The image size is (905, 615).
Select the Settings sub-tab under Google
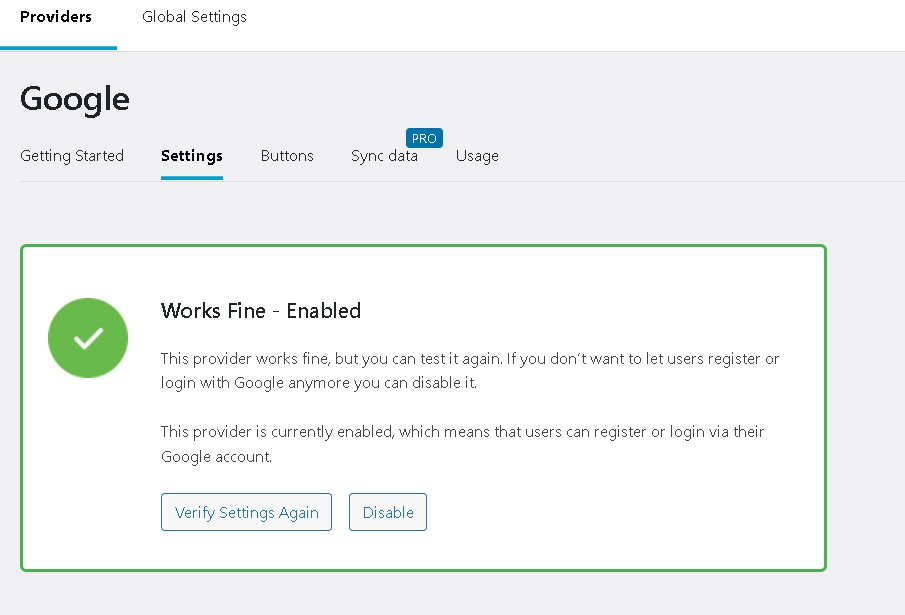tap(191, 156)
